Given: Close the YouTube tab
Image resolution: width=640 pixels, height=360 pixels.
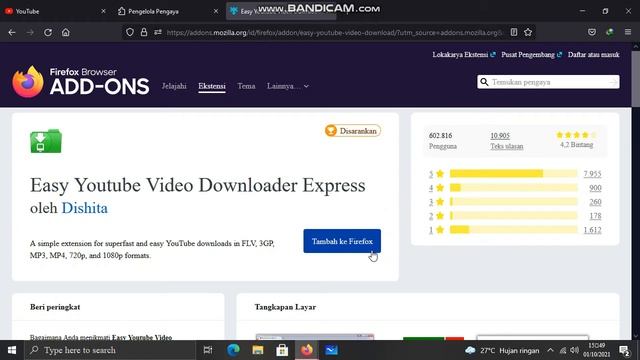Looking at the screenshot, I should pyautogui.click(x=103, y=11).
